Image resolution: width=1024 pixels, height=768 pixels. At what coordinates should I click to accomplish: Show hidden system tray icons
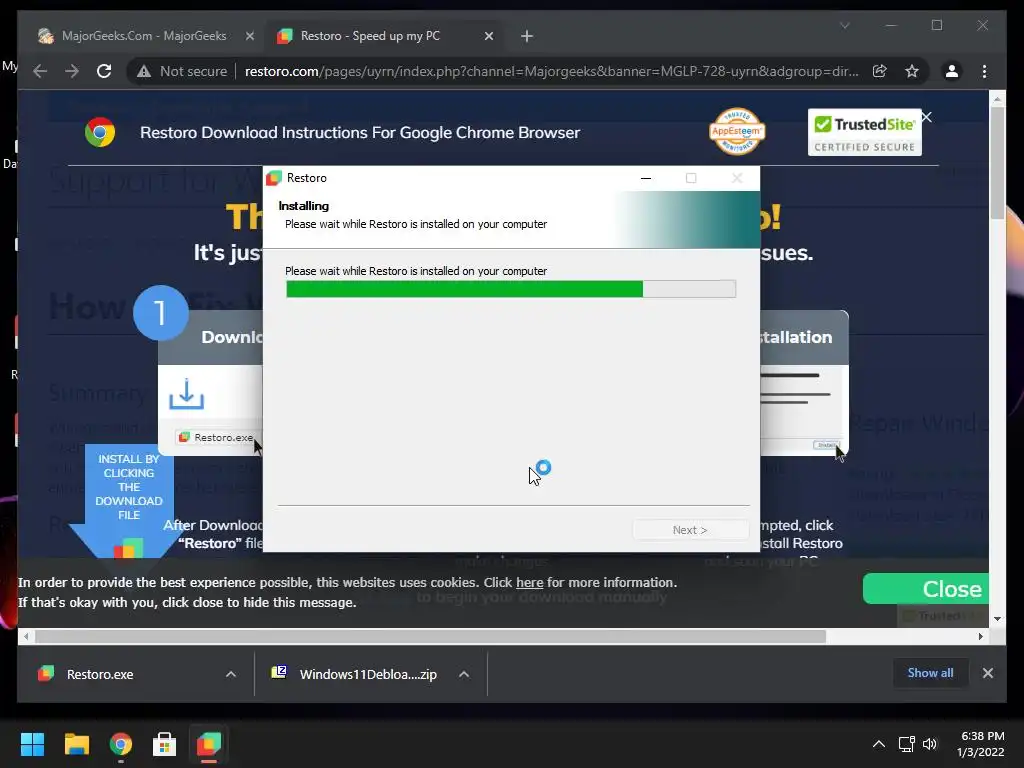tap(878, 744)
